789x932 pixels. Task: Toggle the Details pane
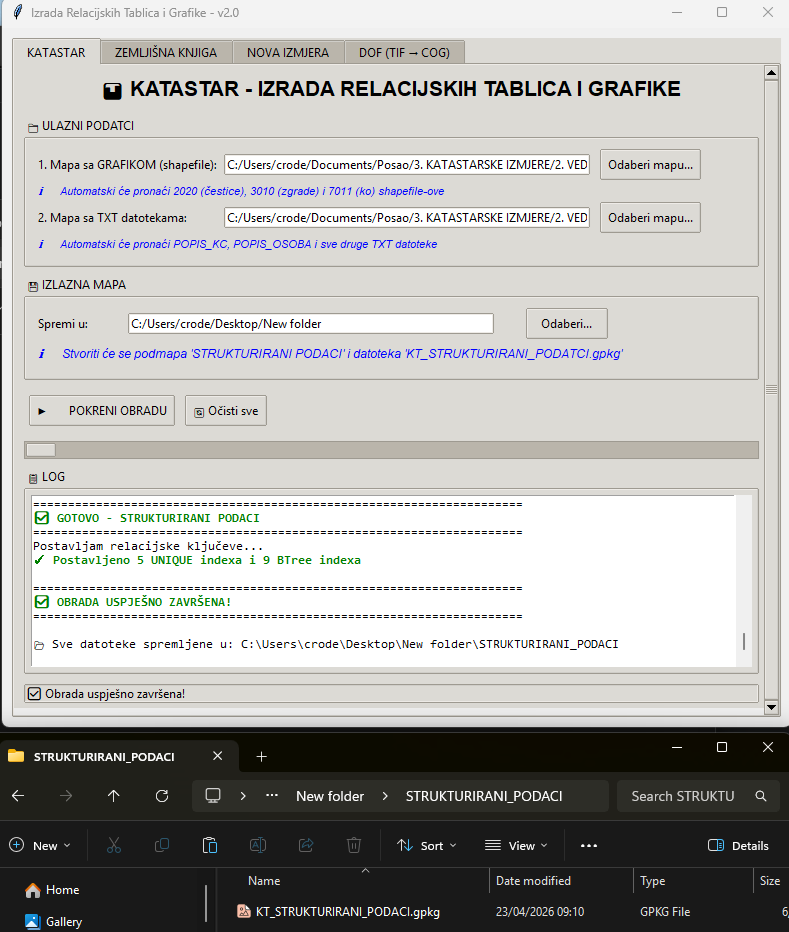(x=738, y=845)
